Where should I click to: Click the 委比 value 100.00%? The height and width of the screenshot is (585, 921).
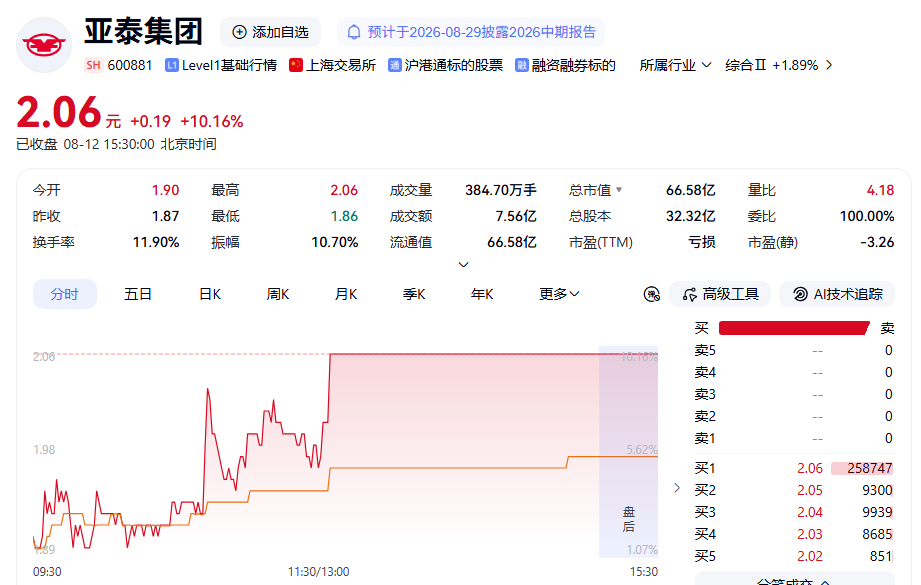[x=866, y=216]
